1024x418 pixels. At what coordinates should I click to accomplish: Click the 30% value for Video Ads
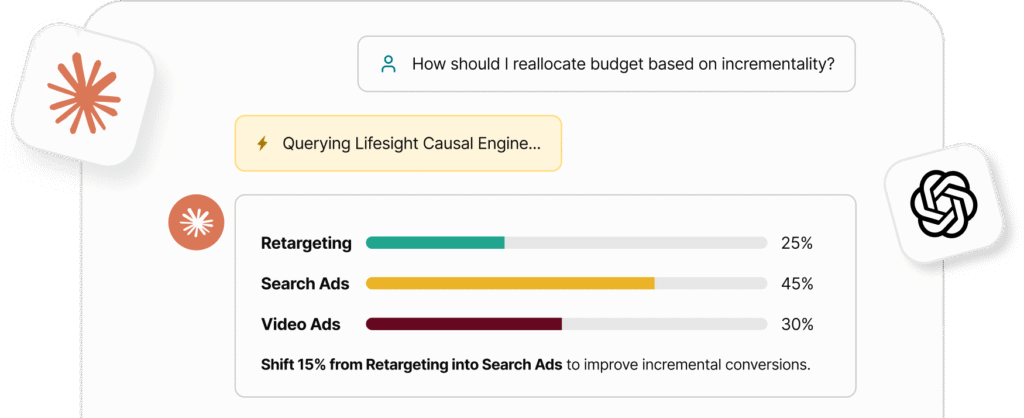pos(797,324)
